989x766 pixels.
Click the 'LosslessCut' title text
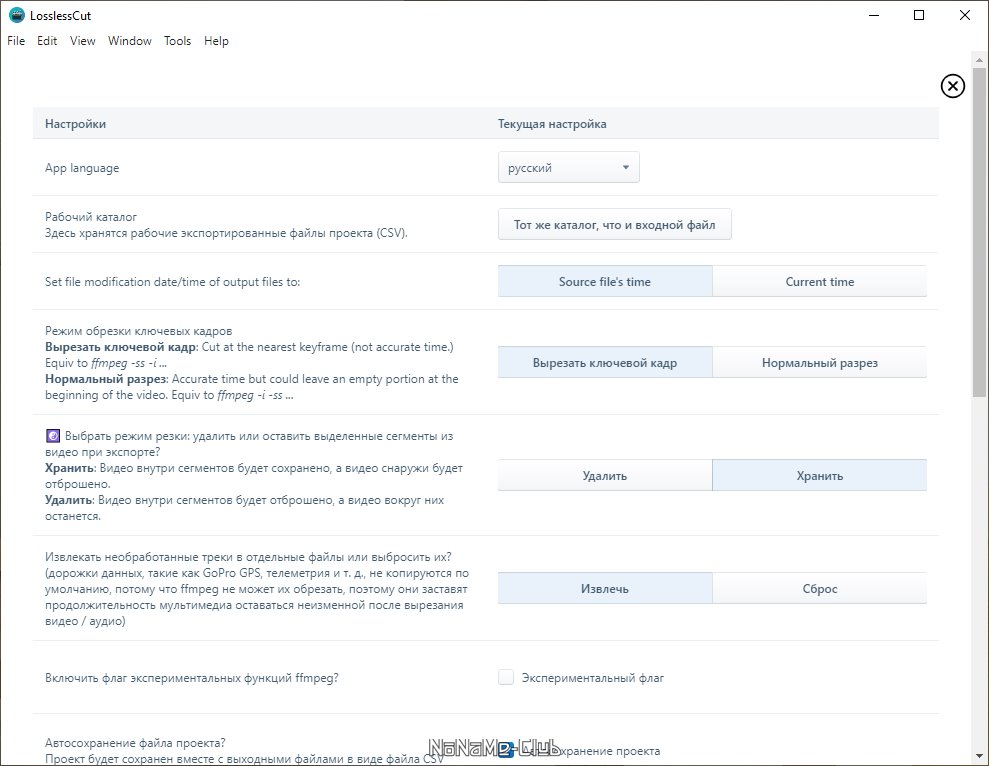(61, 16)
